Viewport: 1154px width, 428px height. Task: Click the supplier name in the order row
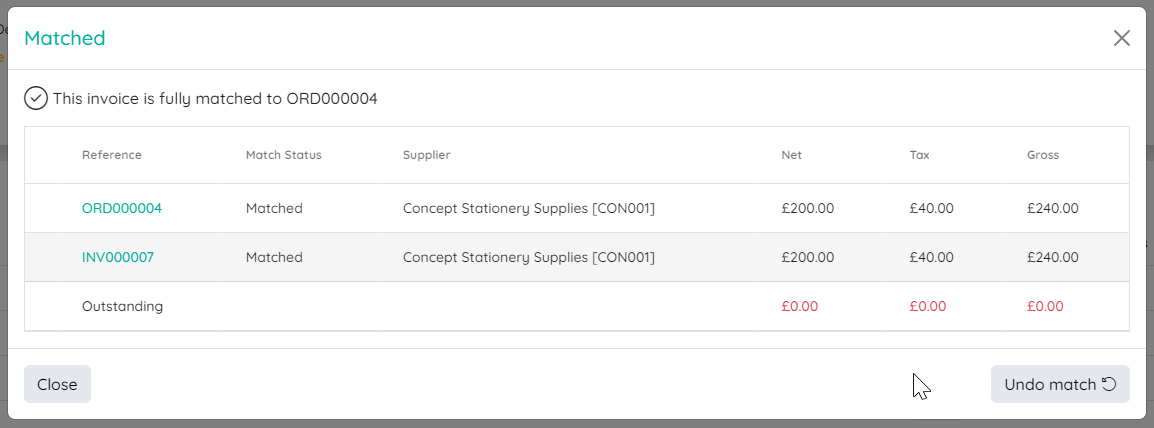(528, 208)
